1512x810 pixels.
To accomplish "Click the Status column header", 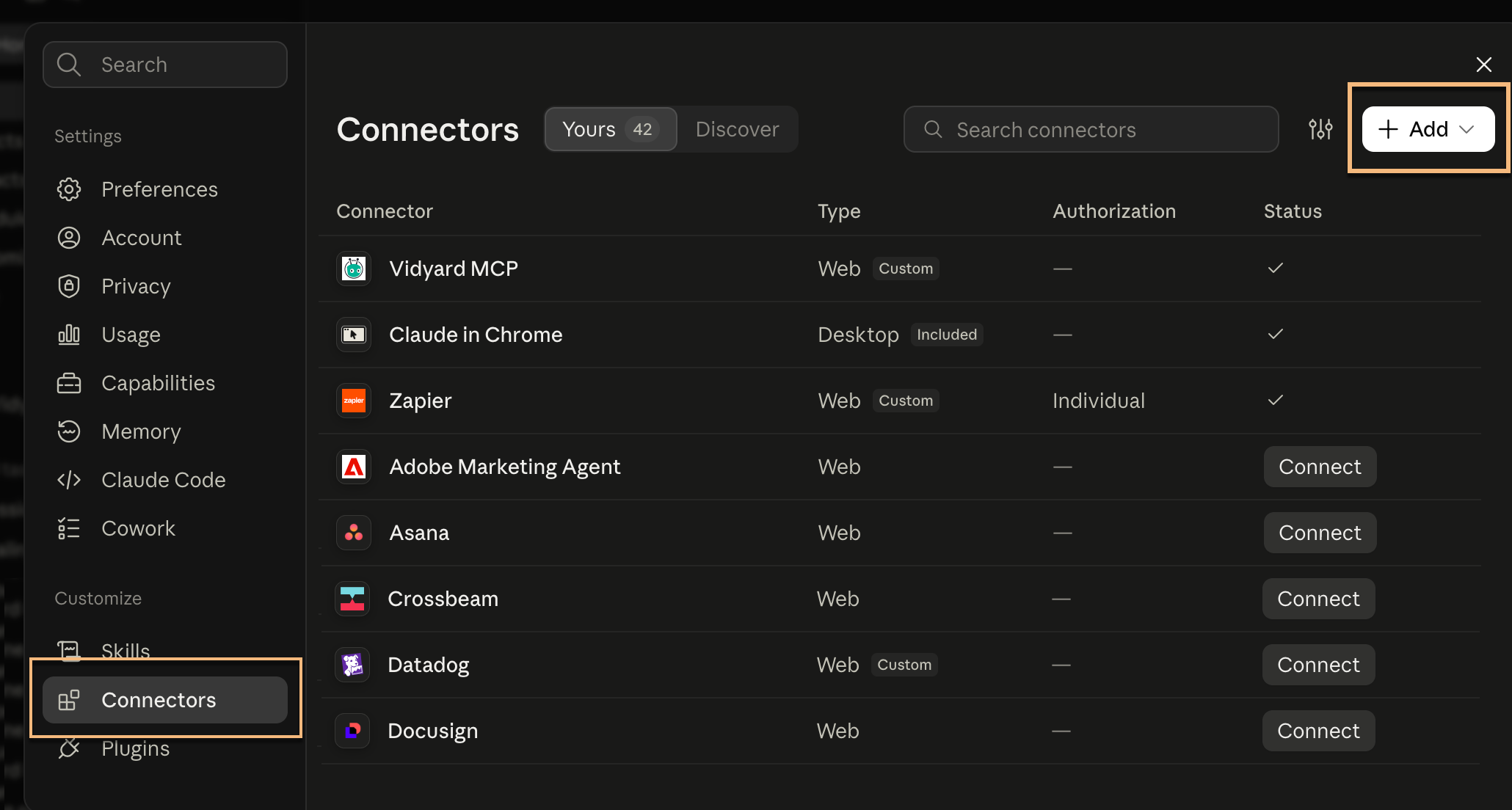I will coord(1293,211).
